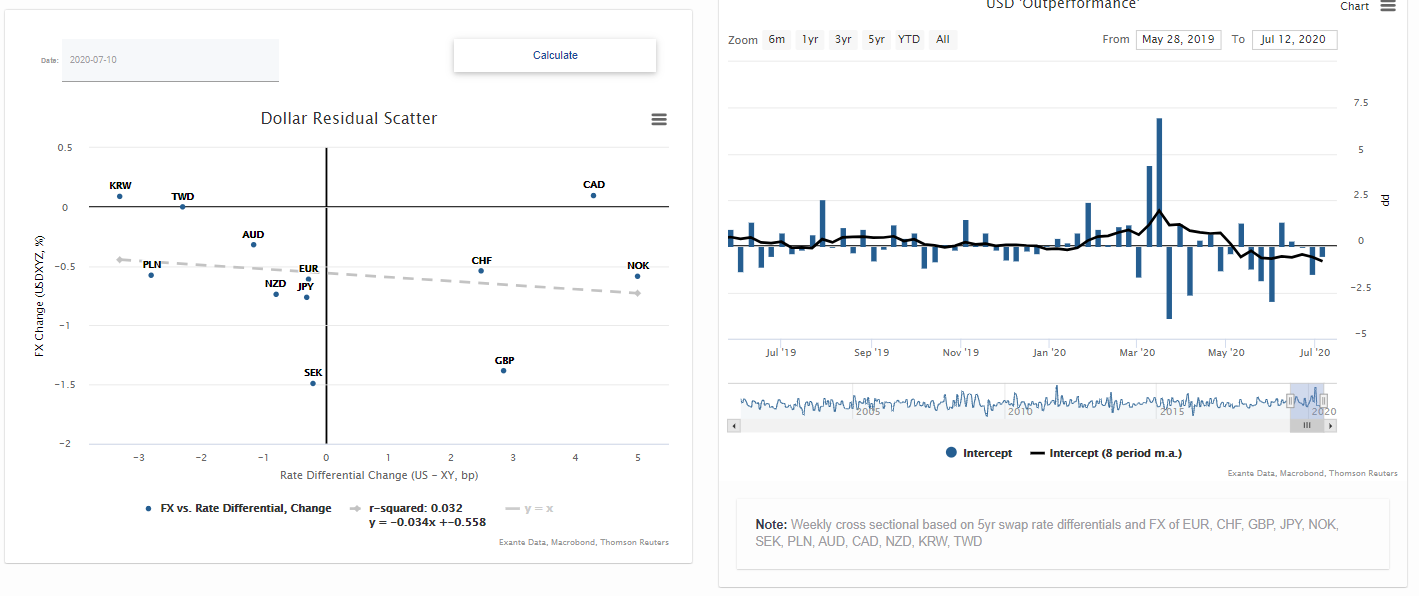Click the From date field
This screenshot has height=596, width=1419.
[x=1178, y=40]
